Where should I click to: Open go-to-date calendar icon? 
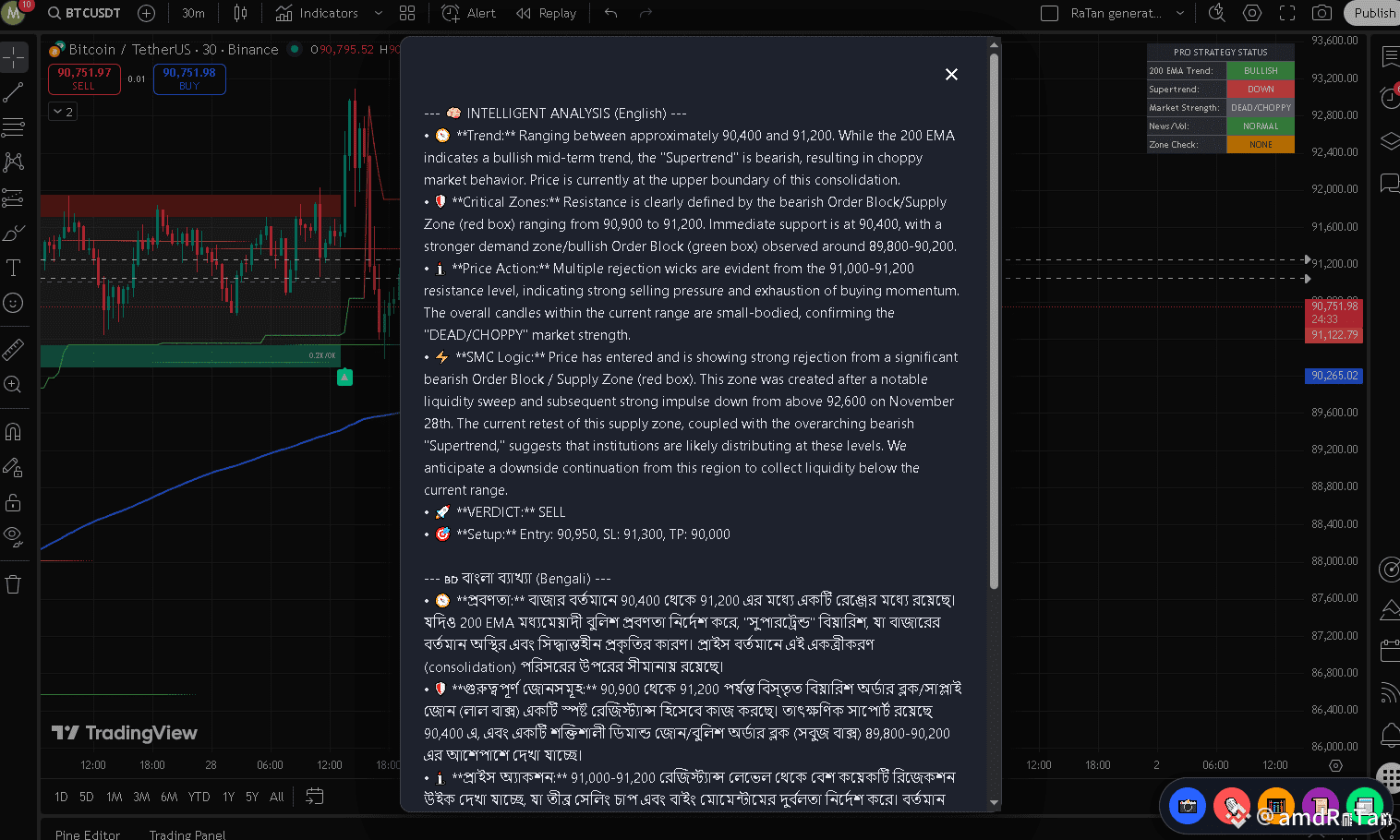click(314, 796)
